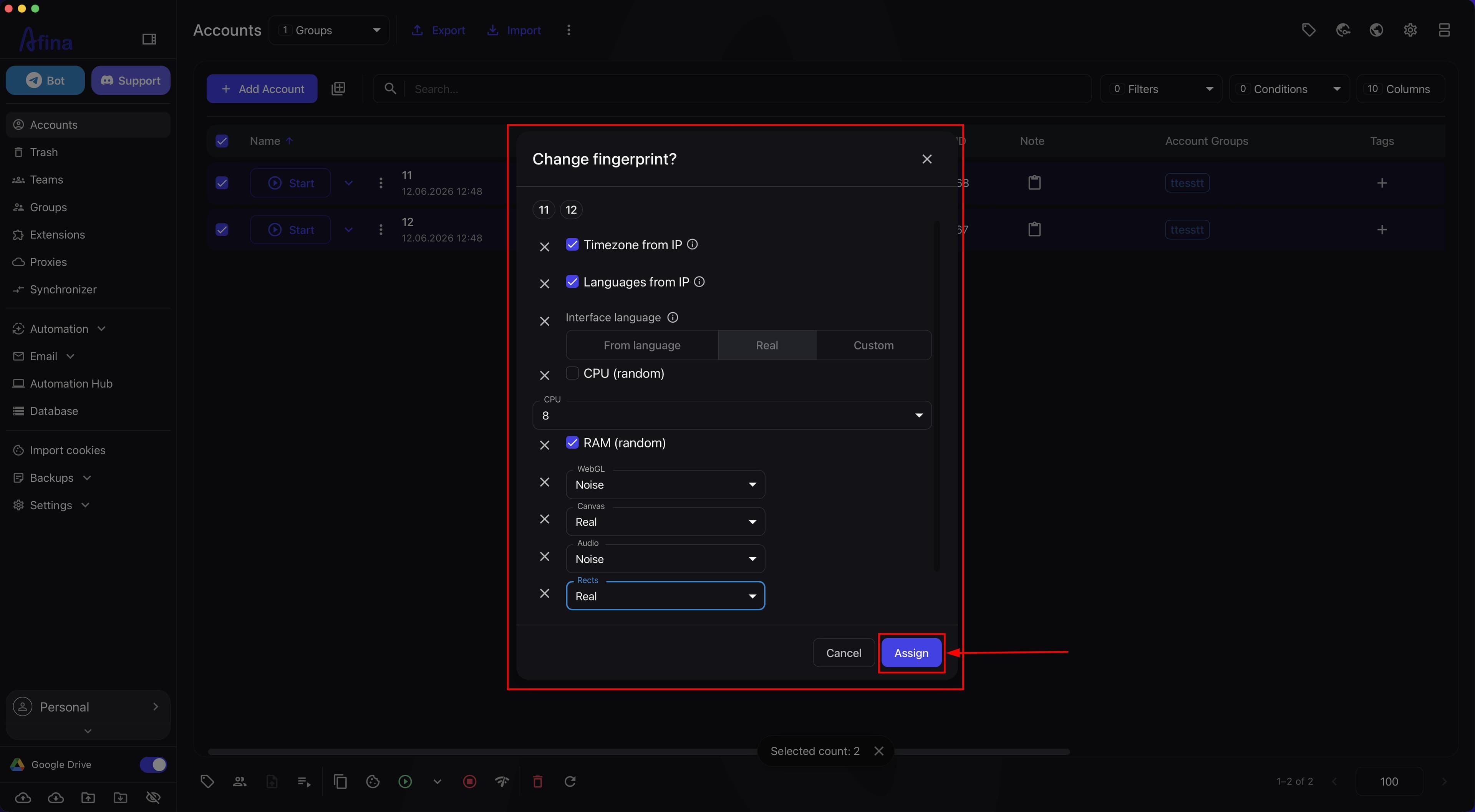Collapse the sidebar panel icon near logo
This screenshot has height=812, width=1475.
tap(149, 39)
